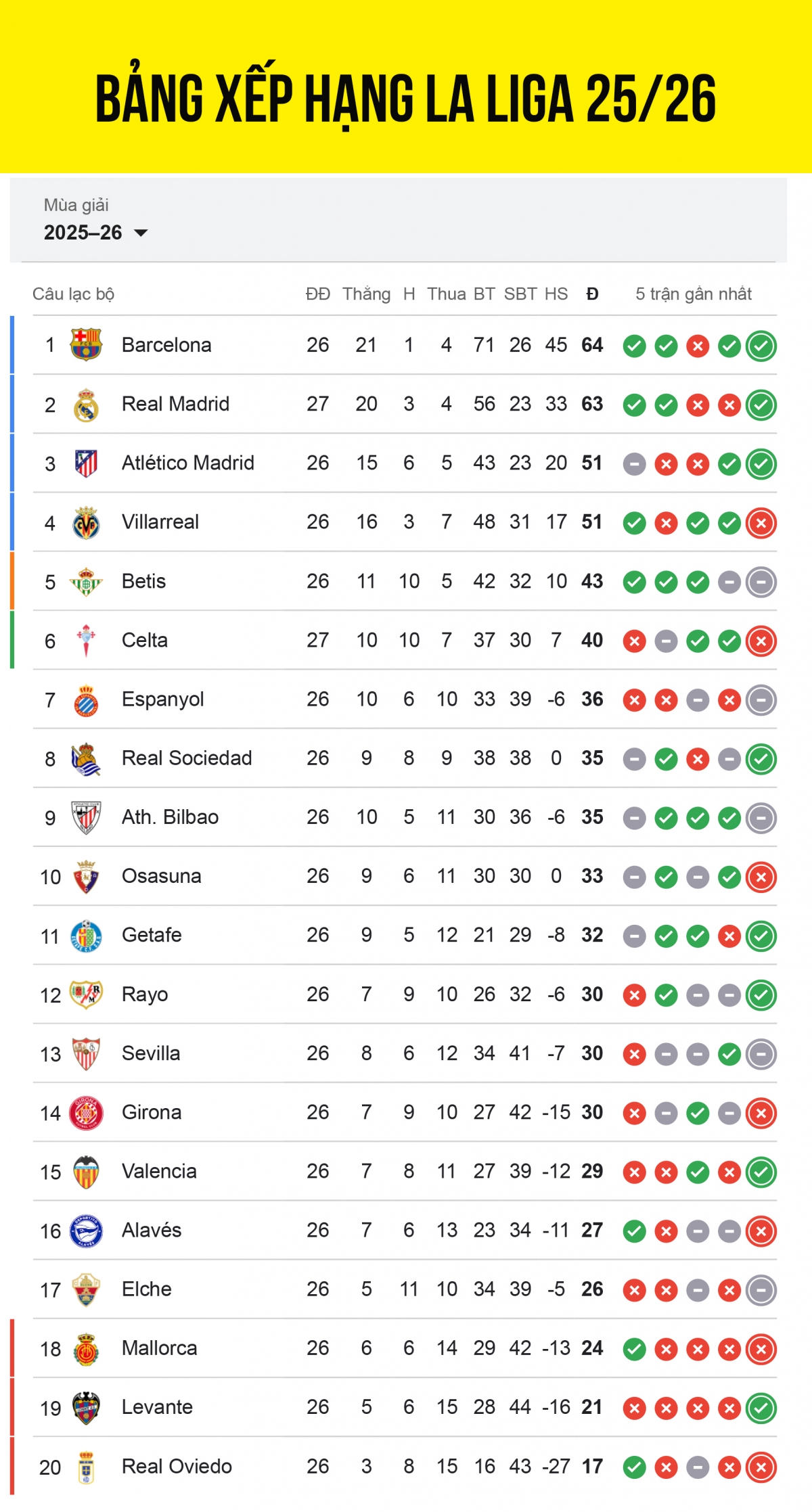Click the Câu lạc bộ column header
812x1512 pixels.
pyautogui.click(x=73, y=294)
